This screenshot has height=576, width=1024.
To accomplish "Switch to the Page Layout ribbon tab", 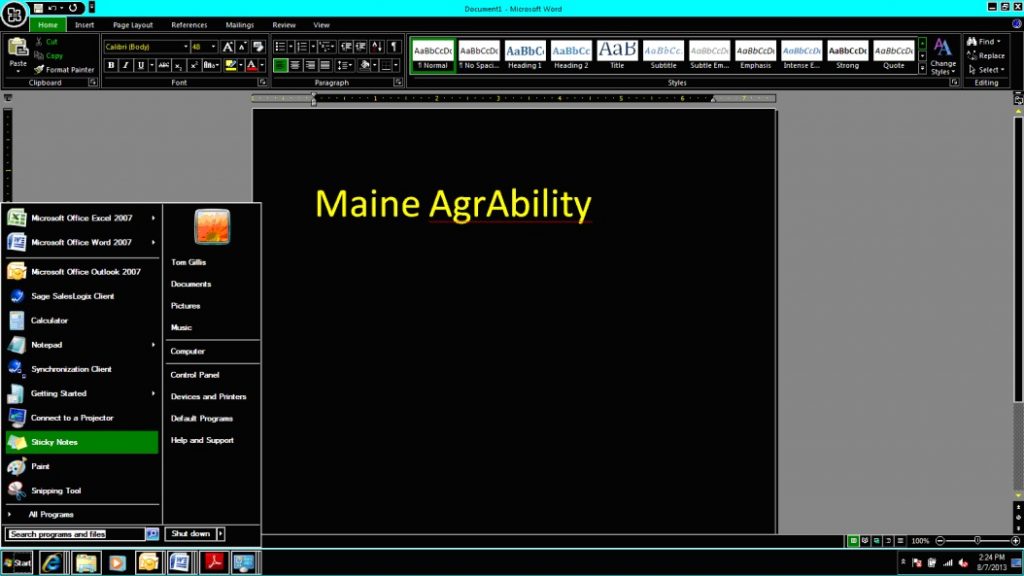I will tap(132, 25).
